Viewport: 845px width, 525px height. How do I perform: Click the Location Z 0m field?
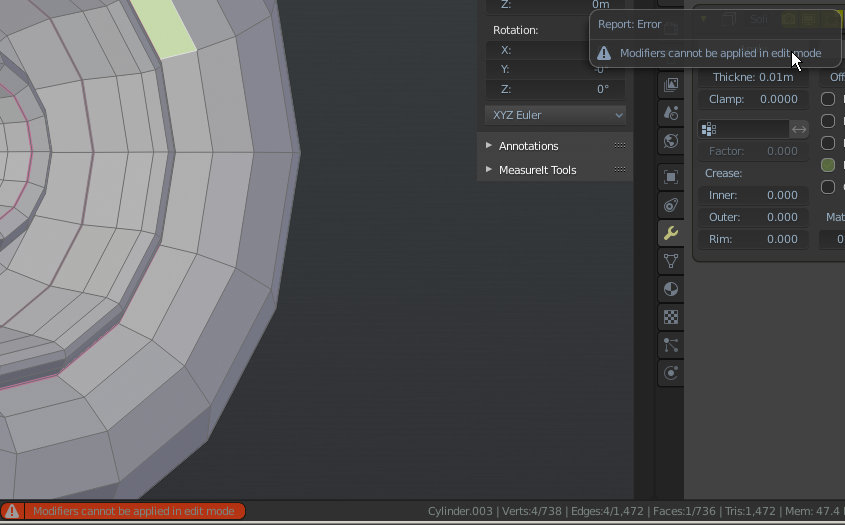coord(556,5)
